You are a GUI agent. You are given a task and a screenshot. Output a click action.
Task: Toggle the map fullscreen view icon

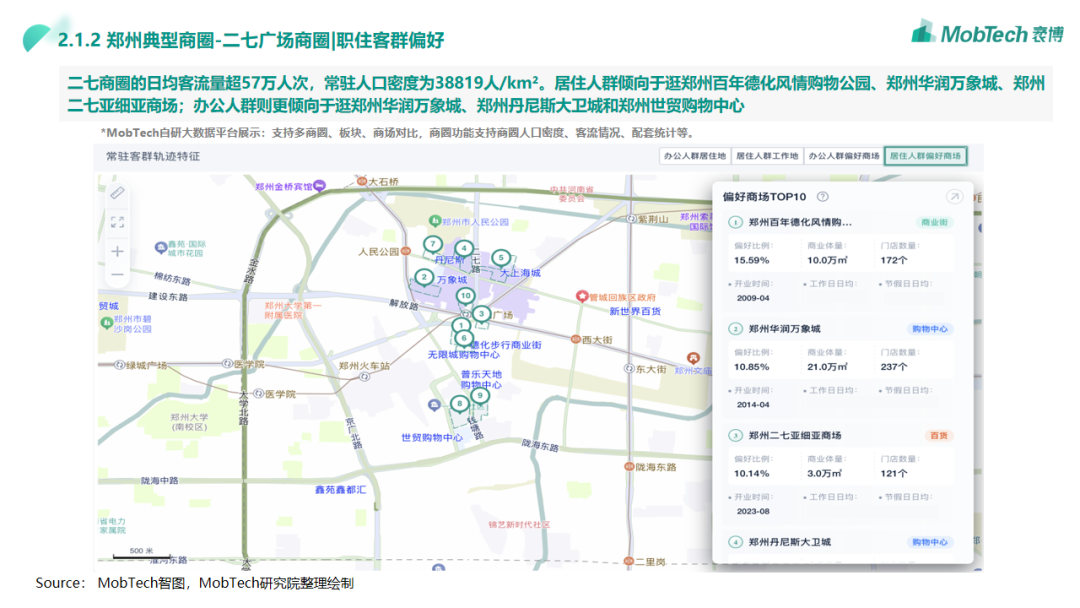pos(117,222)
